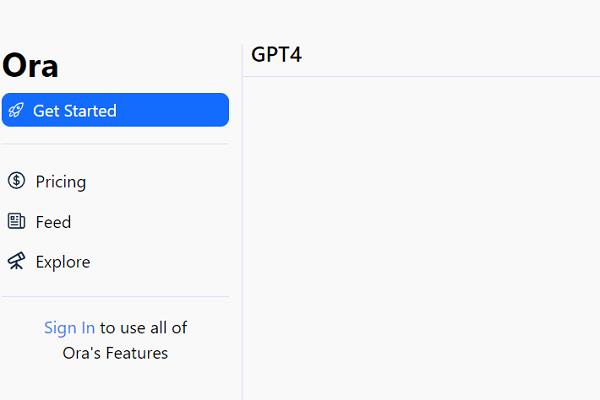The image size is (600, 400).
Task: Click the Explore text label
Action: click(63, 261)
